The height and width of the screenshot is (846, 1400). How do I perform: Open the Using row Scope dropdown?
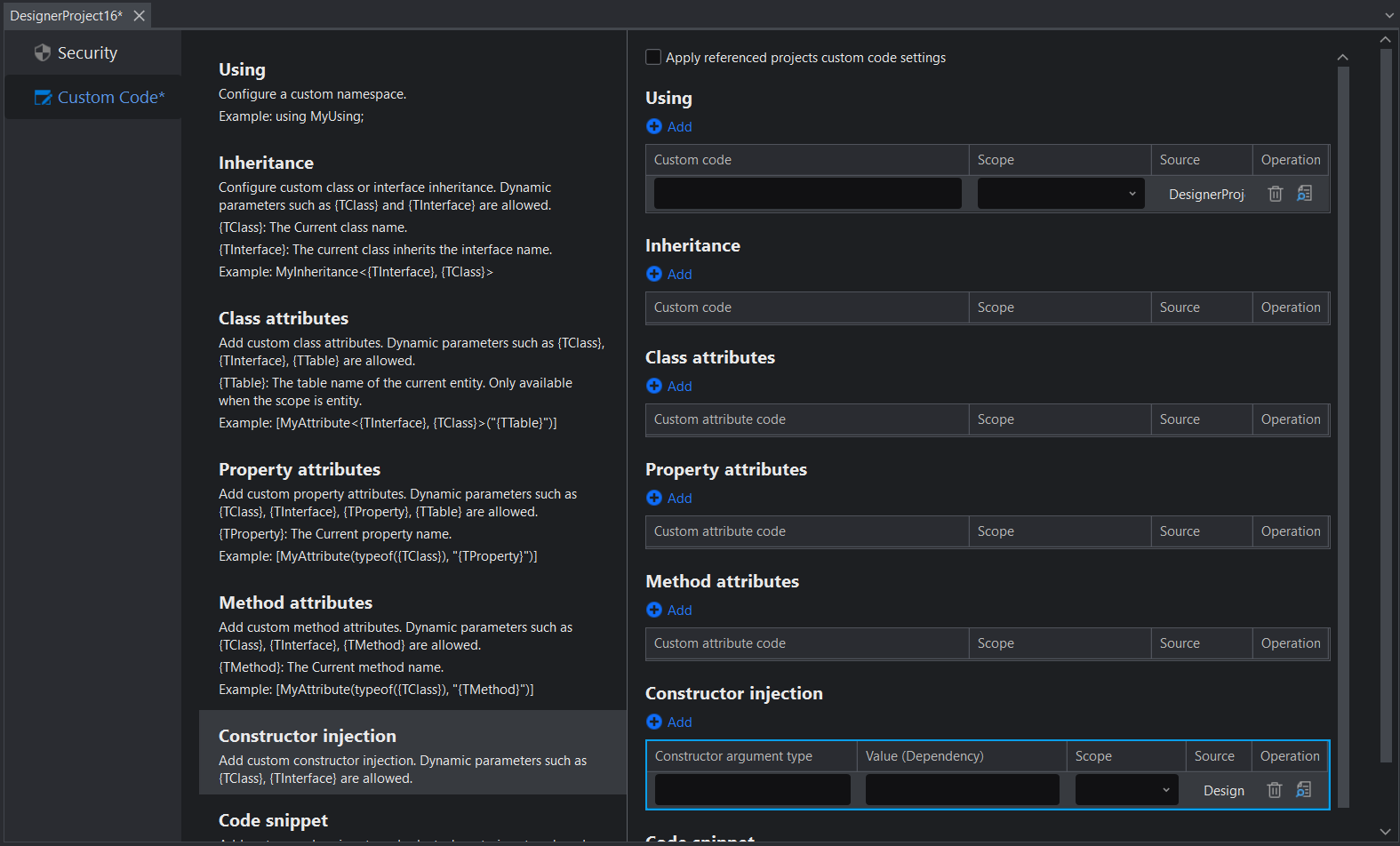(x=1060, y=193)
